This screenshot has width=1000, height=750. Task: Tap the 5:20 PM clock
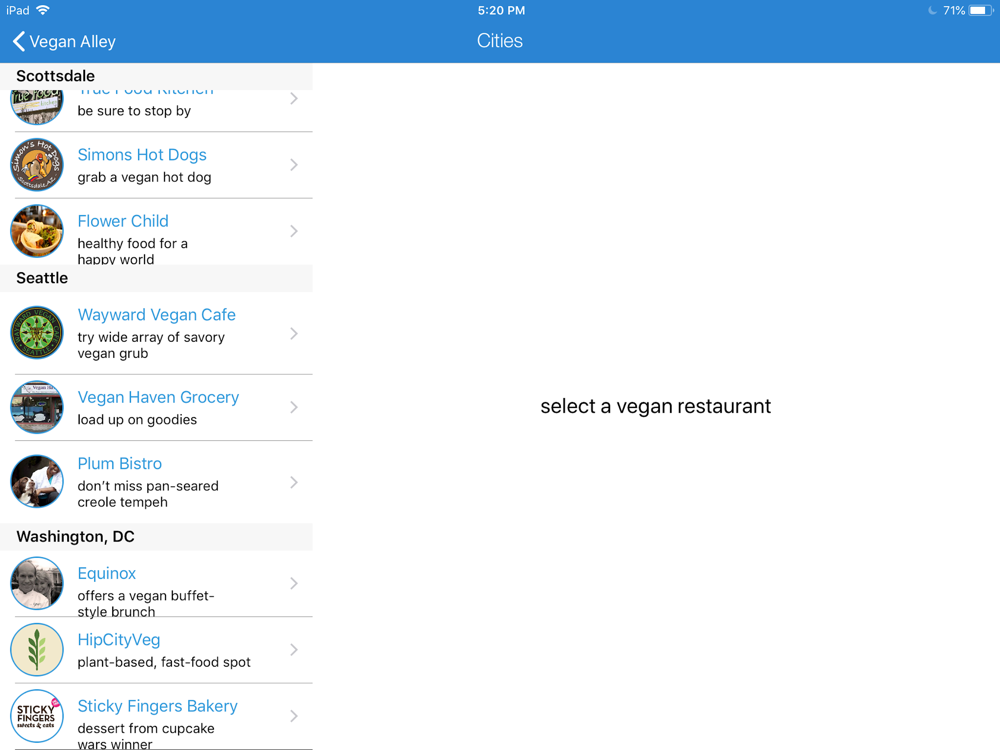tap(501, 10)
